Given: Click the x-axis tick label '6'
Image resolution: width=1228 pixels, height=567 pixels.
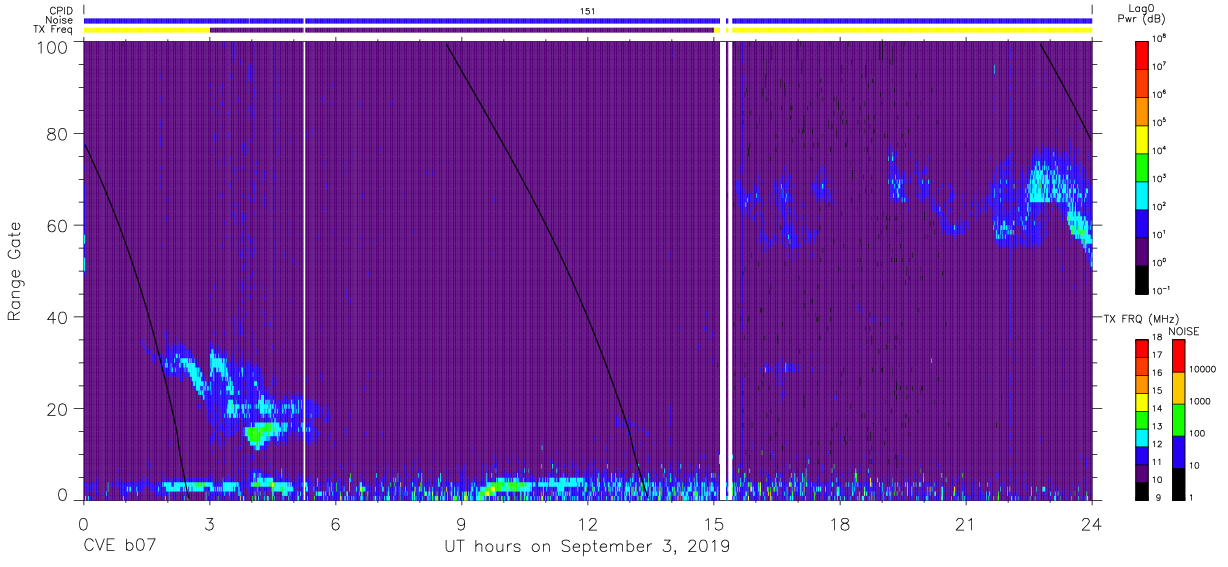Looking at the screenshot, I should point(335,524).
